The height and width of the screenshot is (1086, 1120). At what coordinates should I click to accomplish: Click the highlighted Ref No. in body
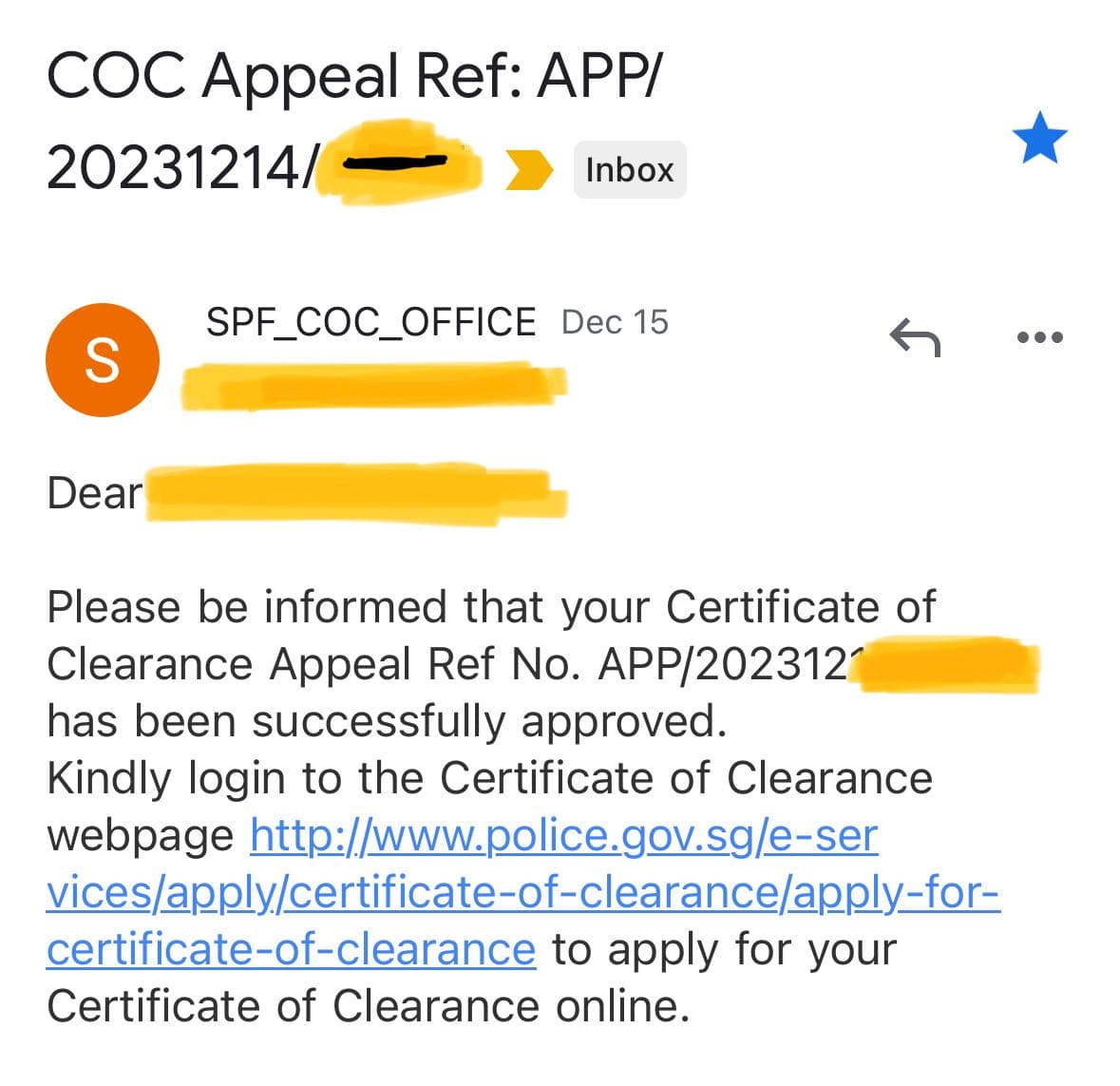pyautogui.click(x=945, y=664)
